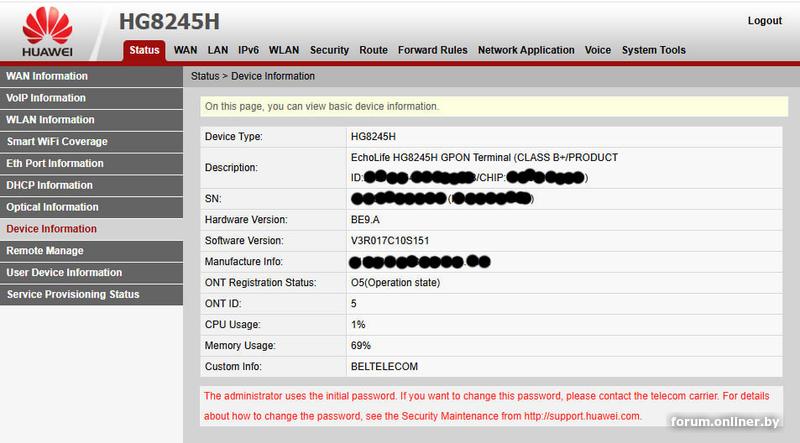Open the Optical Information page
The height and width of the screenshot is (443, 800).
(91, 207)
